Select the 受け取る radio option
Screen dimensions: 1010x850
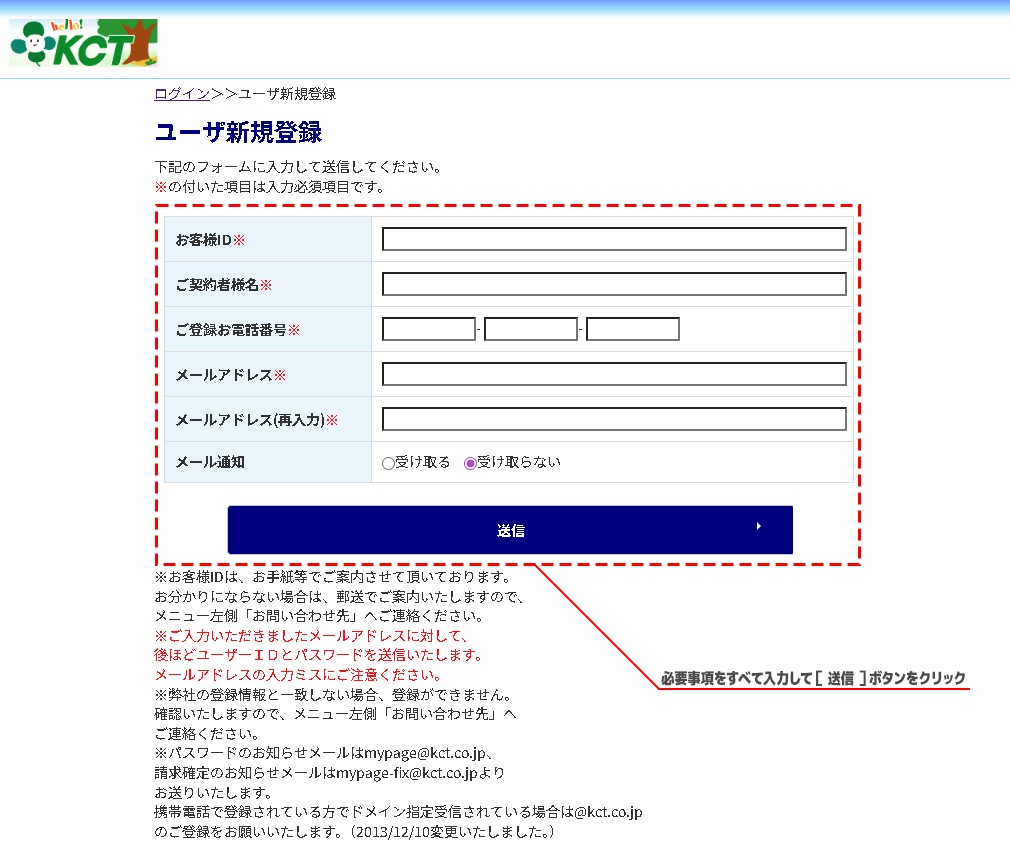pyautogui.click(x=389, y=463)
